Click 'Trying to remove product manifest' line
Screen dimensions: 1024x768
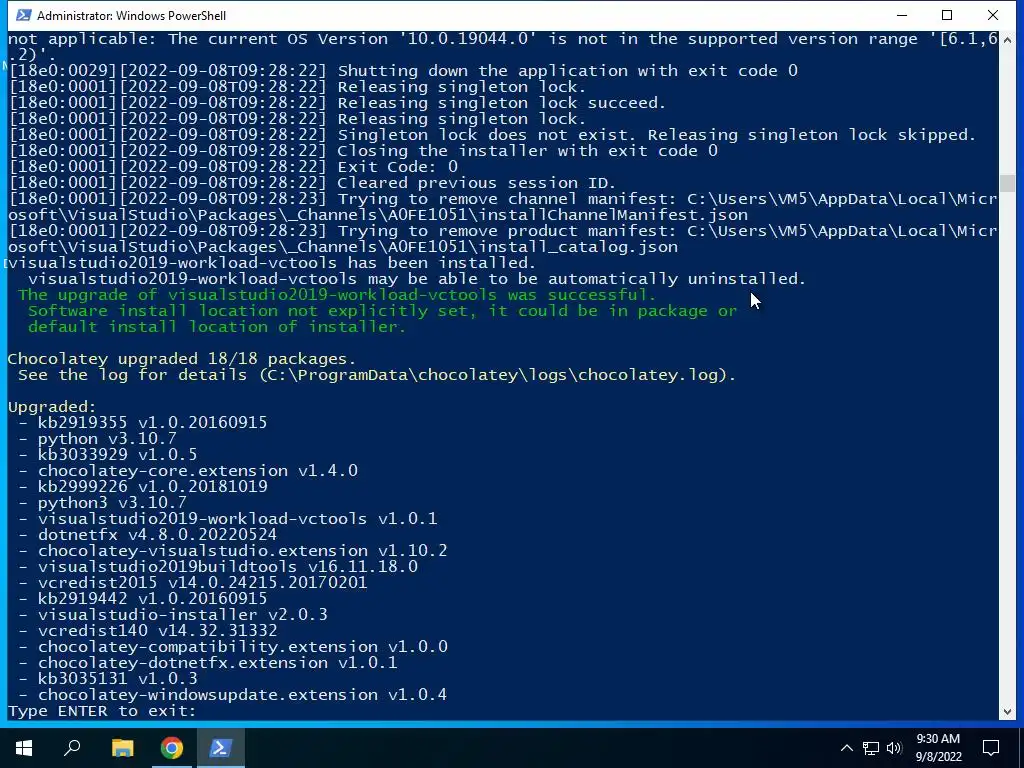coord(503,238)
